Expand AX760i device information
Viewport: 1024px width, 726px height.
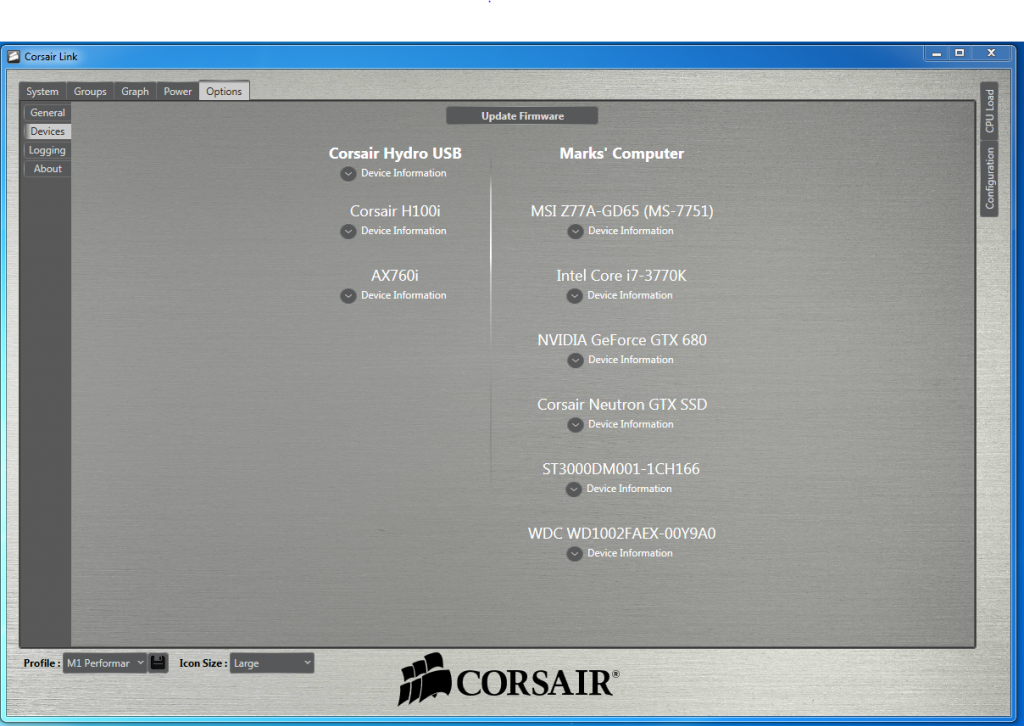pos(348,296)
